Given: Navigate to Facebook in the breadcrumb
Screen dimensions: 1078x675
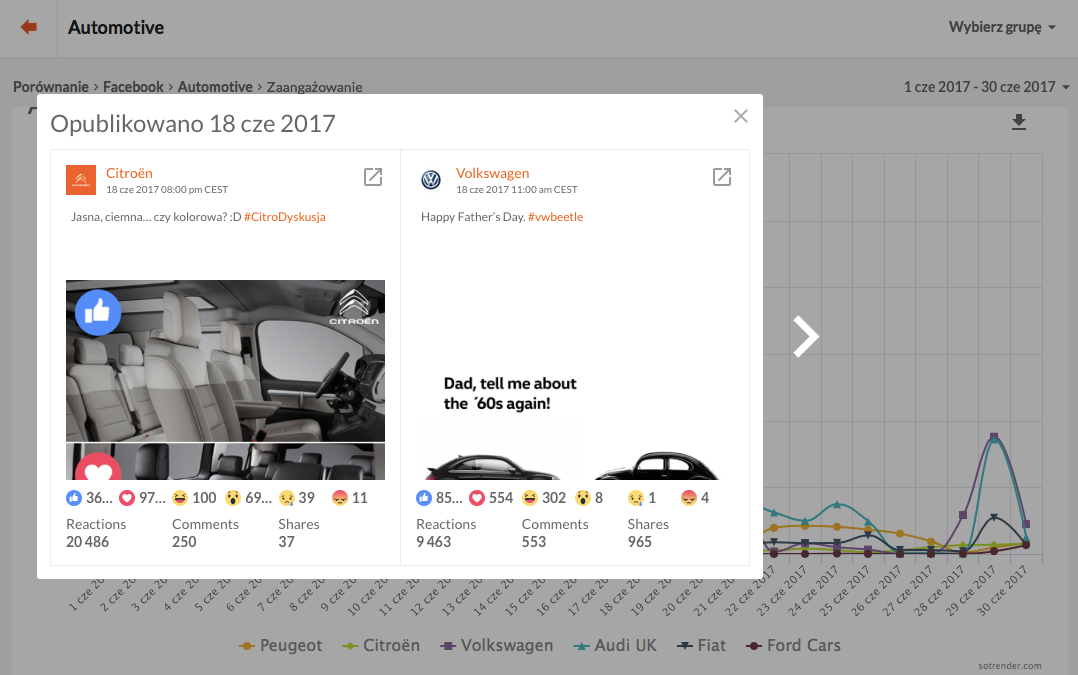Looking at the screenshot, I should (x=133, y=87).
